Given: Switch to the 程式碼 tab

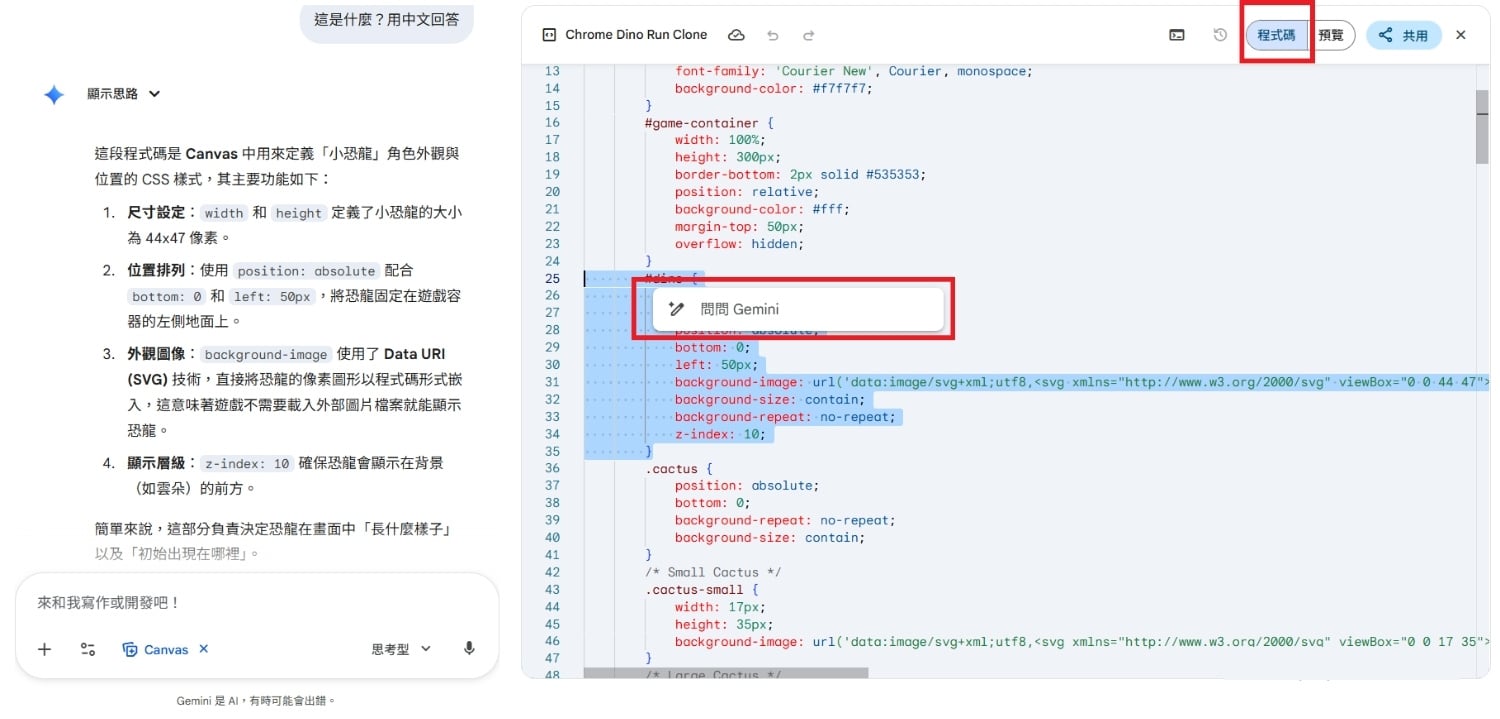Looking at the screenshot, I should (x=1276, y=35).
